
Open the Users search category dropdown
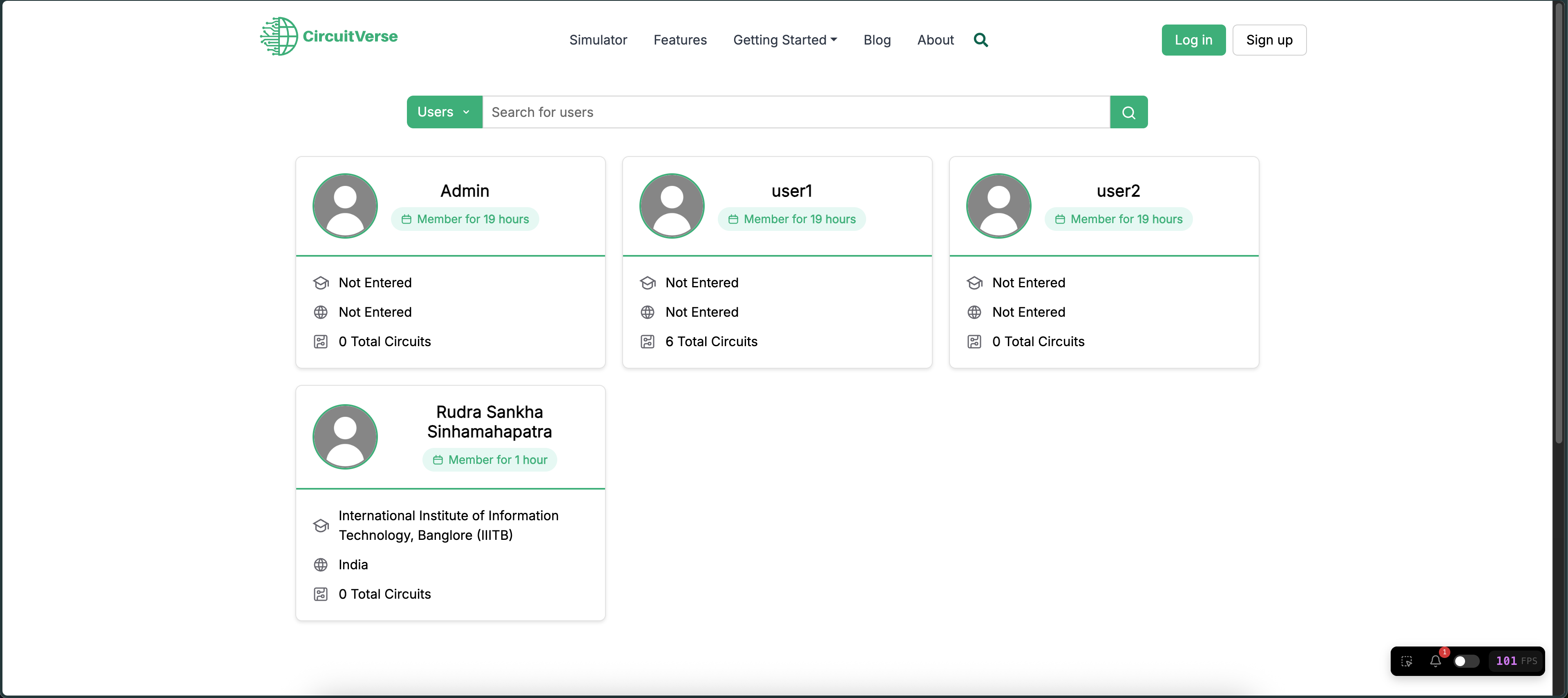(444, 112)
